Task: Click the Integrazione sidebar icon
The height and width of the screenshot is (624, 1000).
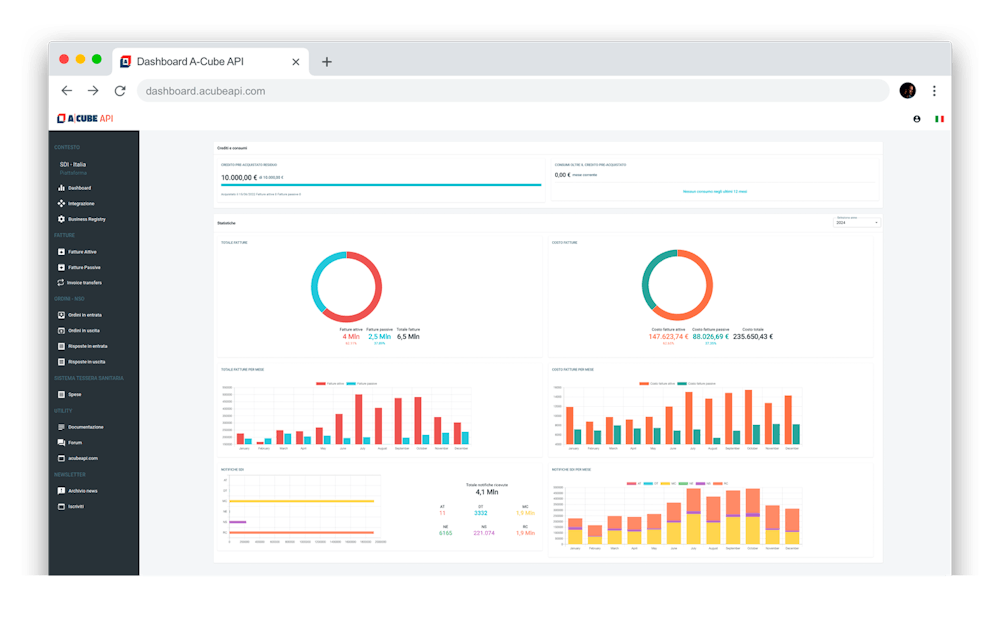Action: click(61, 203)
